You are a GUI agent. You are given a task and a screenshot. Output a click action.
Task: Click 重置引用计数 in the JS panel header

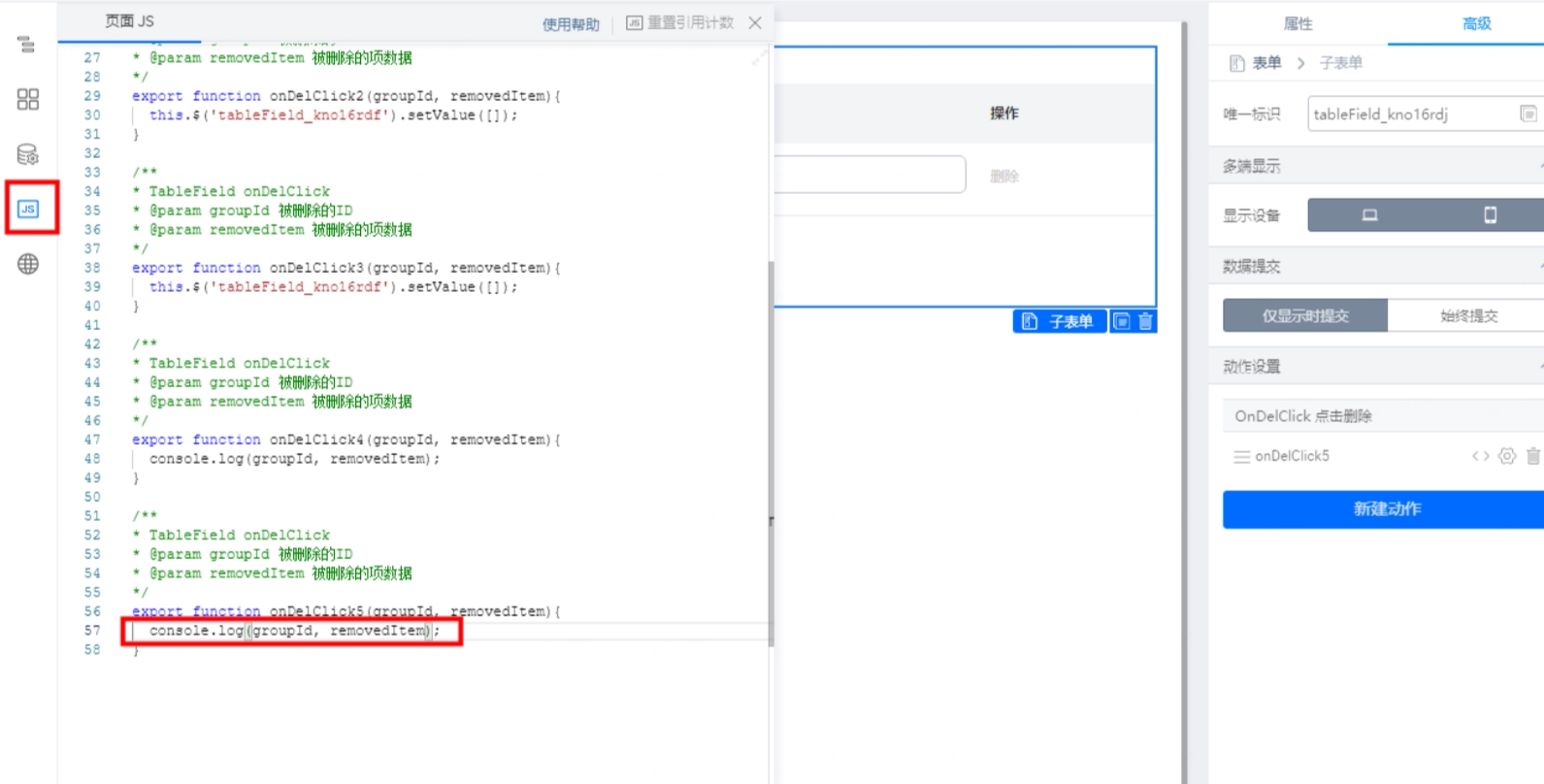pos(680,23)
